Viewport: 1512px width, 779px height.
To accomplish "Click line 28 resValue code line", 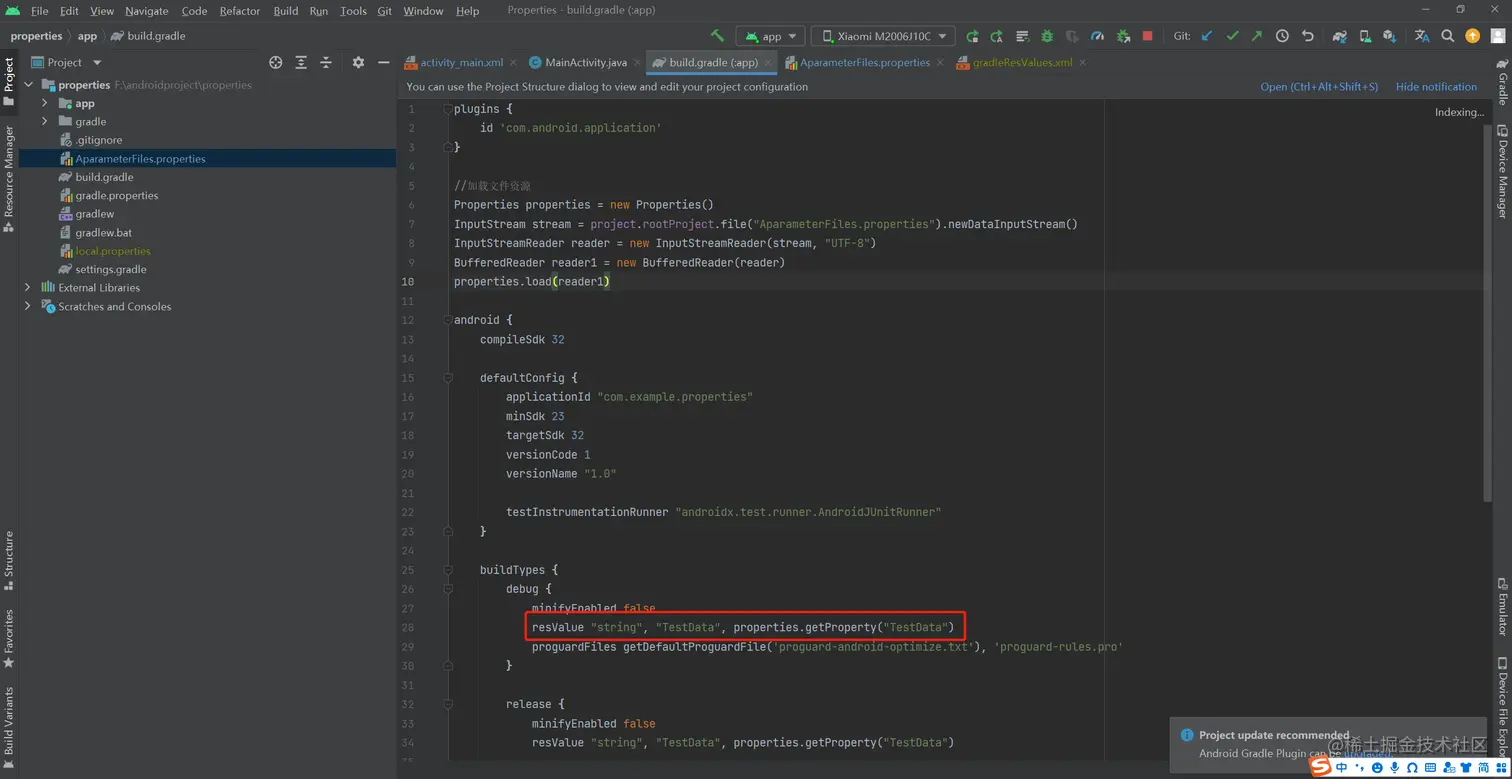I will 743,628.
